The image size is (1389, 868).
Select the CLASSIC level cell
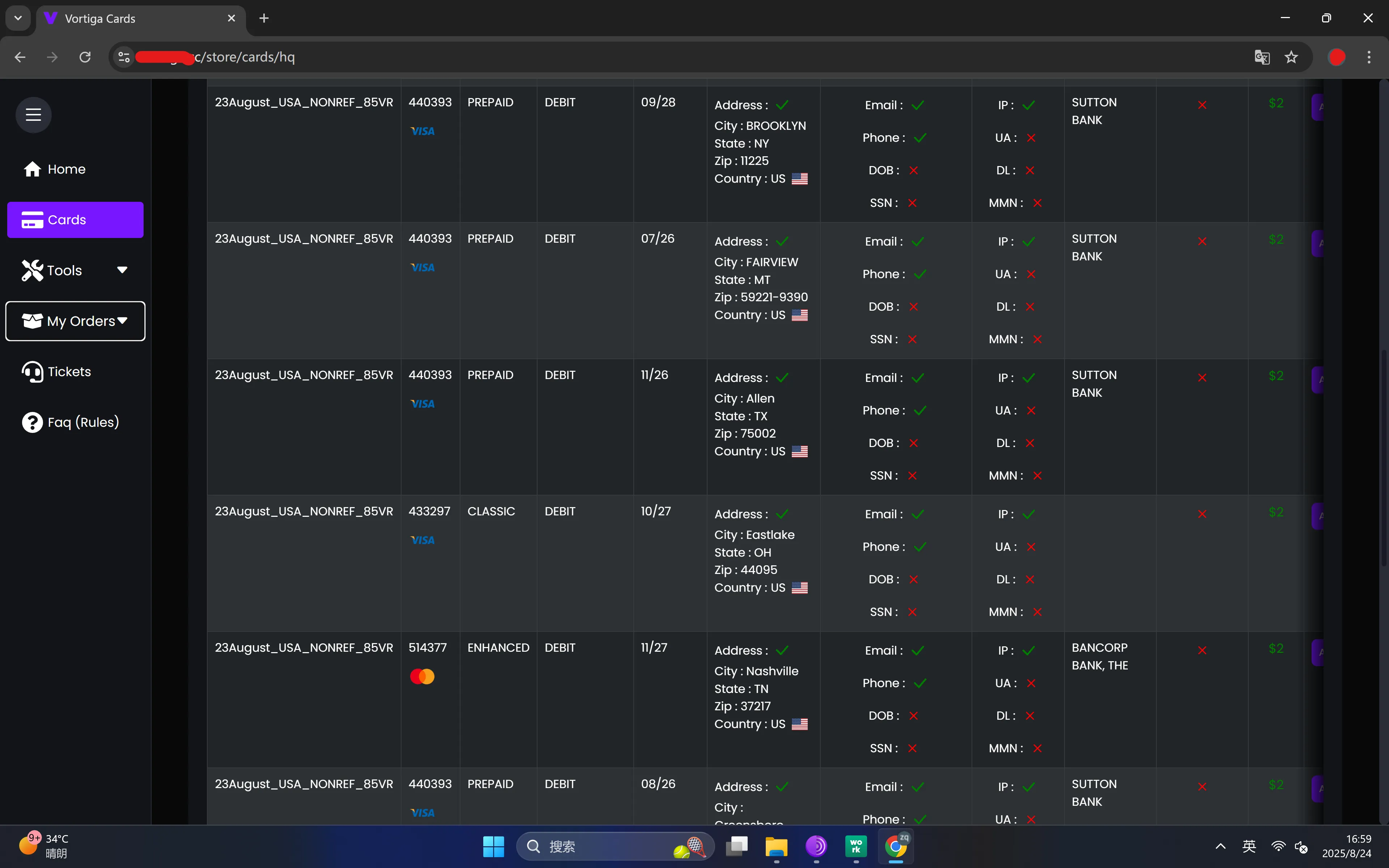tap(491, 511)
